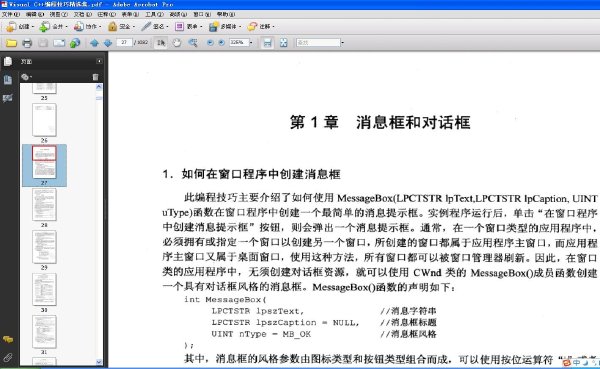Click the zoom percentage field
Image resolution: width=600 pixels, height=369 pixels.
pyautogui.click(x=238, y=42)
